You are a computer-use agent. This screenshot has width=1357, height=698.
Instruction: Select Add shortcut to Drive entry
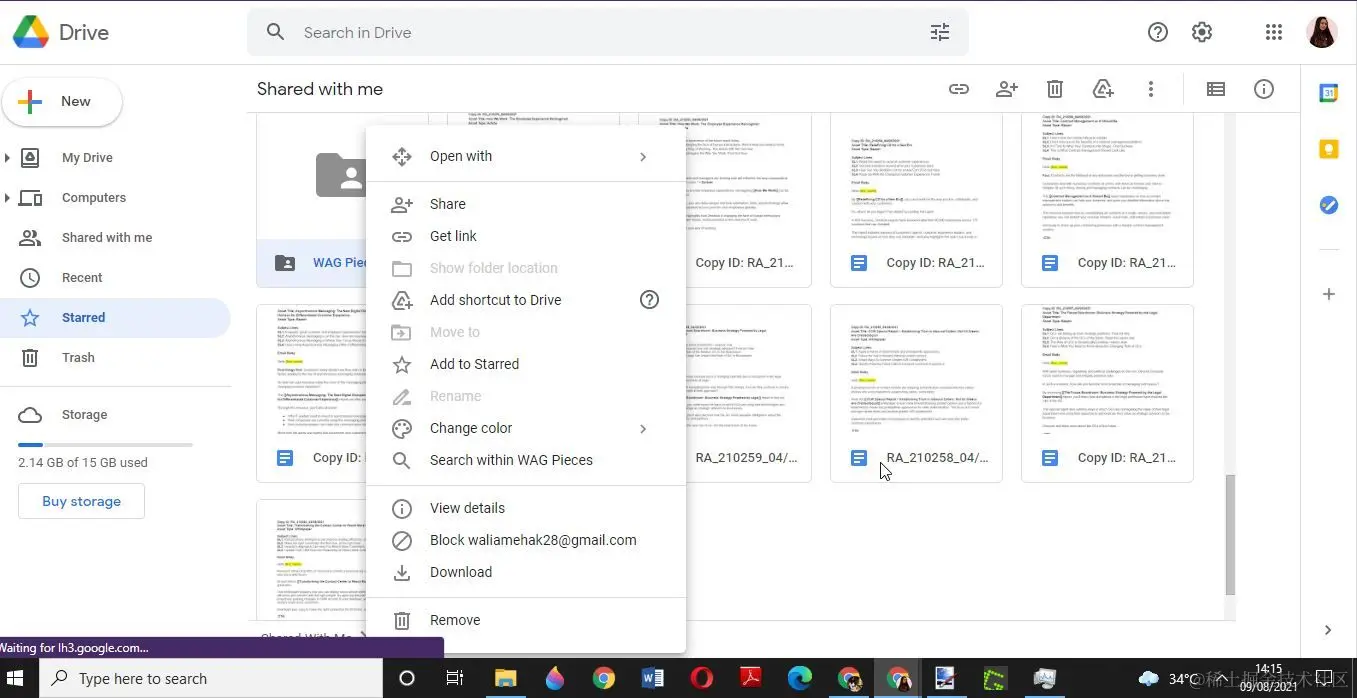tap(526, 300)
